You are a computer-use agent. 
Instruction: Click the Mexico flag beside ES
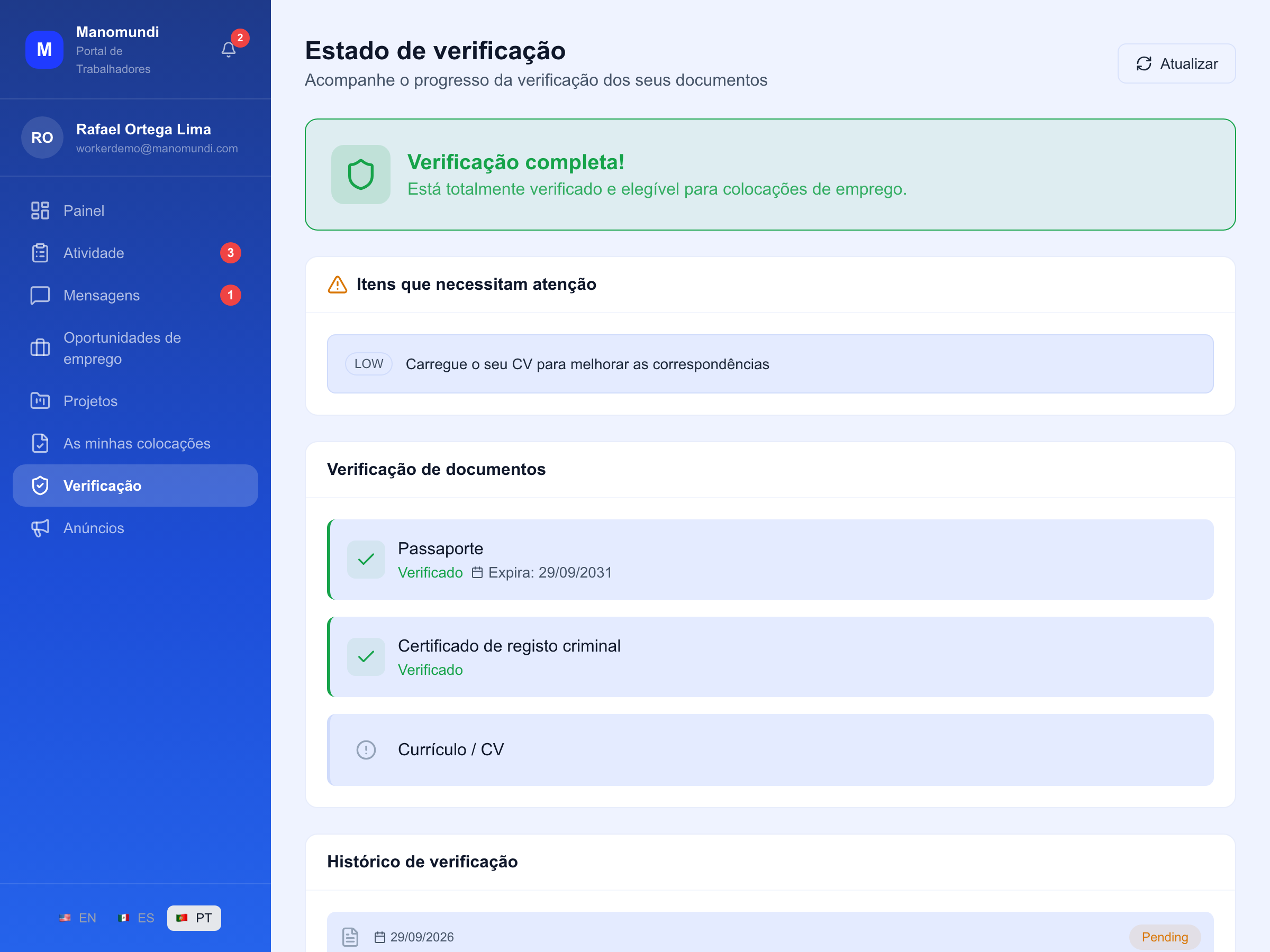coord(123,918)
